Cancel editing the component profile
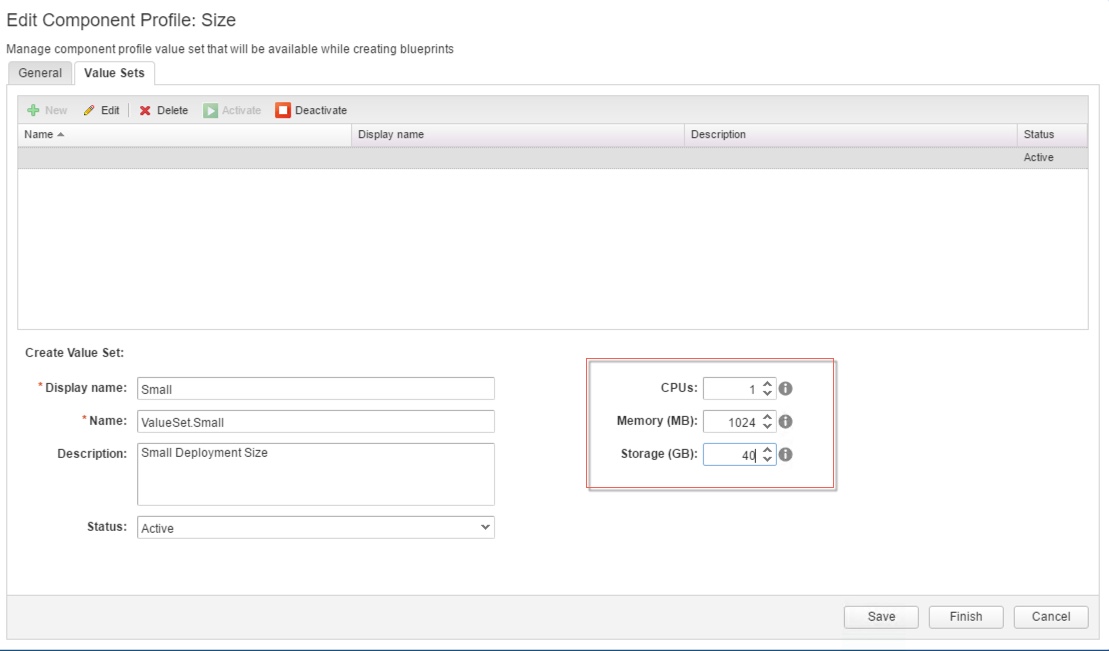 (x=1050, y=617)
